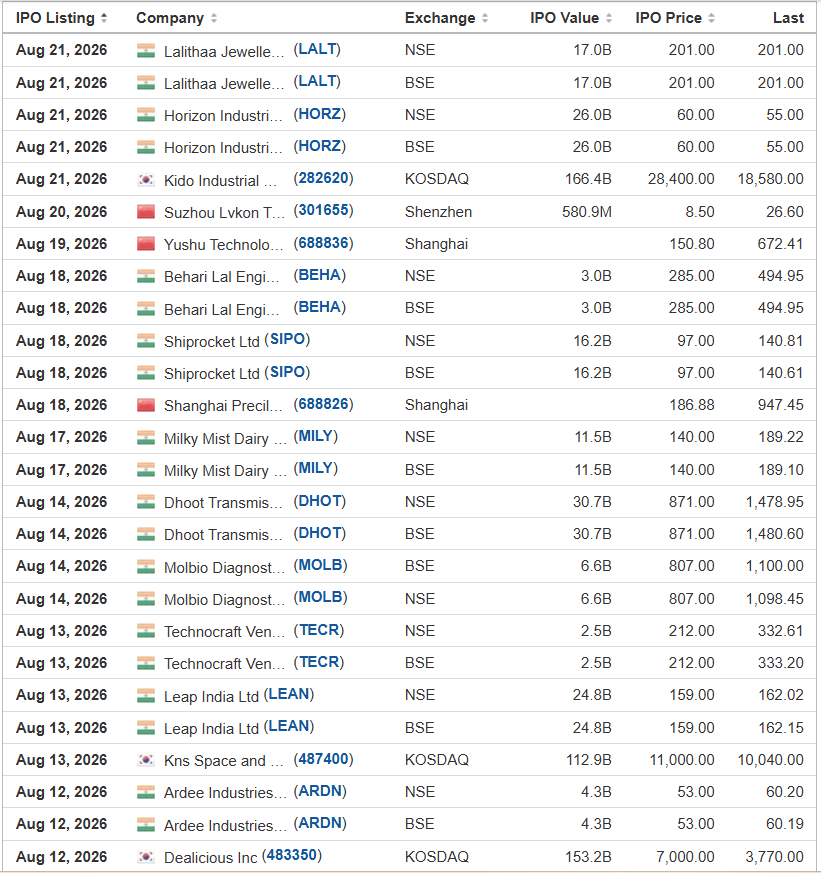Open 282620 ticker link for Kido Industrial
The height and width of the screenshot is (873, 821).
pos(323,178)
